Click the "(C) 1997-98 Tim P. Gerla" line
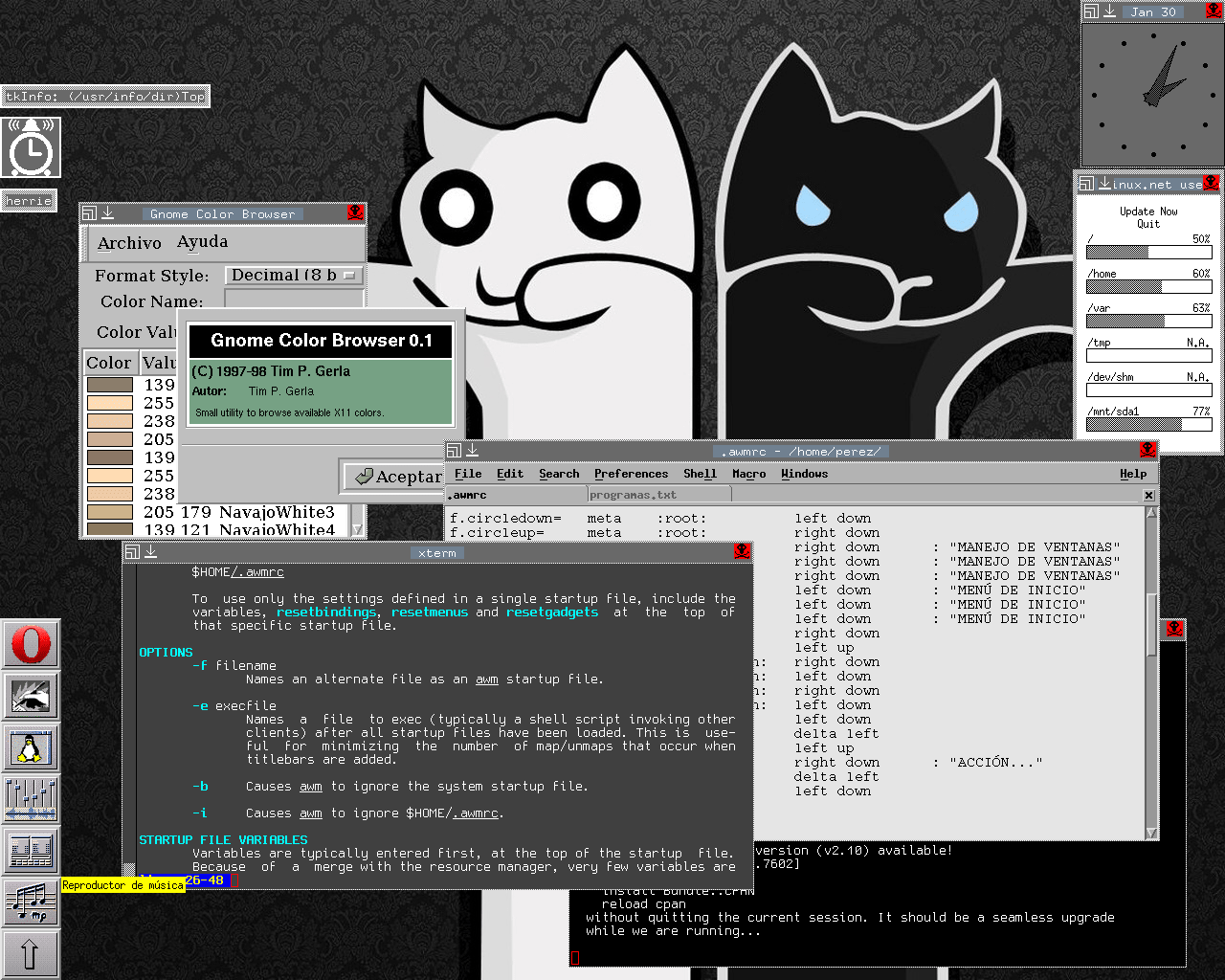1225x980 pixels. [271, 371]
